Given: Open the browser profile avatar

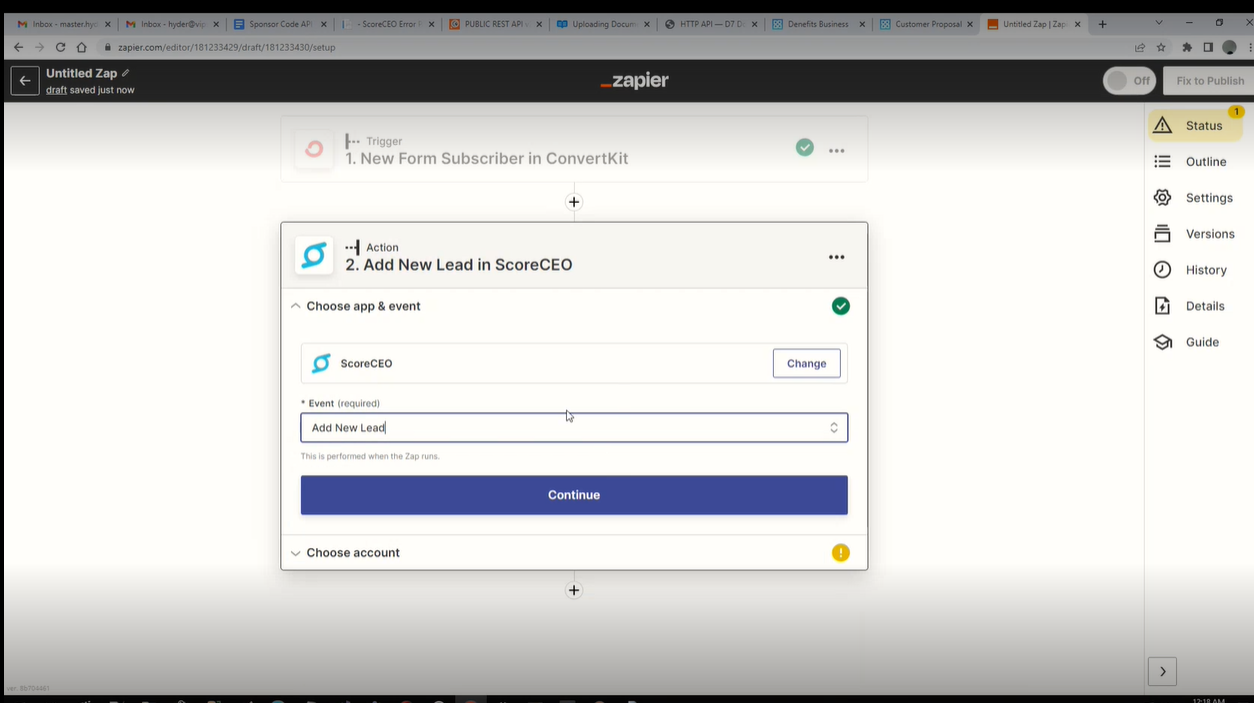Looking at the screenshot, I should point(1230,47).
